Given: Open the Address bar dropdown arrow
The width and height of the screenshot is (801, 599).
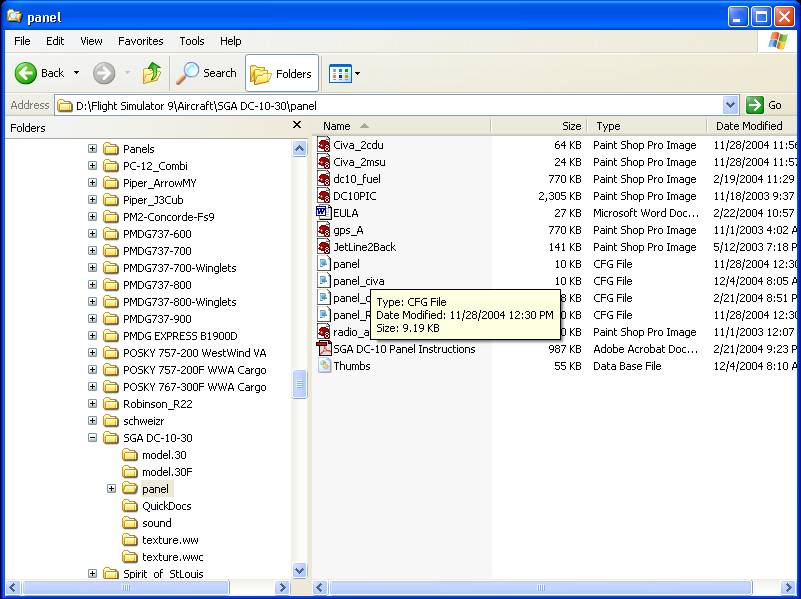Looking at the screenshot, I should (x=730, y=105).
